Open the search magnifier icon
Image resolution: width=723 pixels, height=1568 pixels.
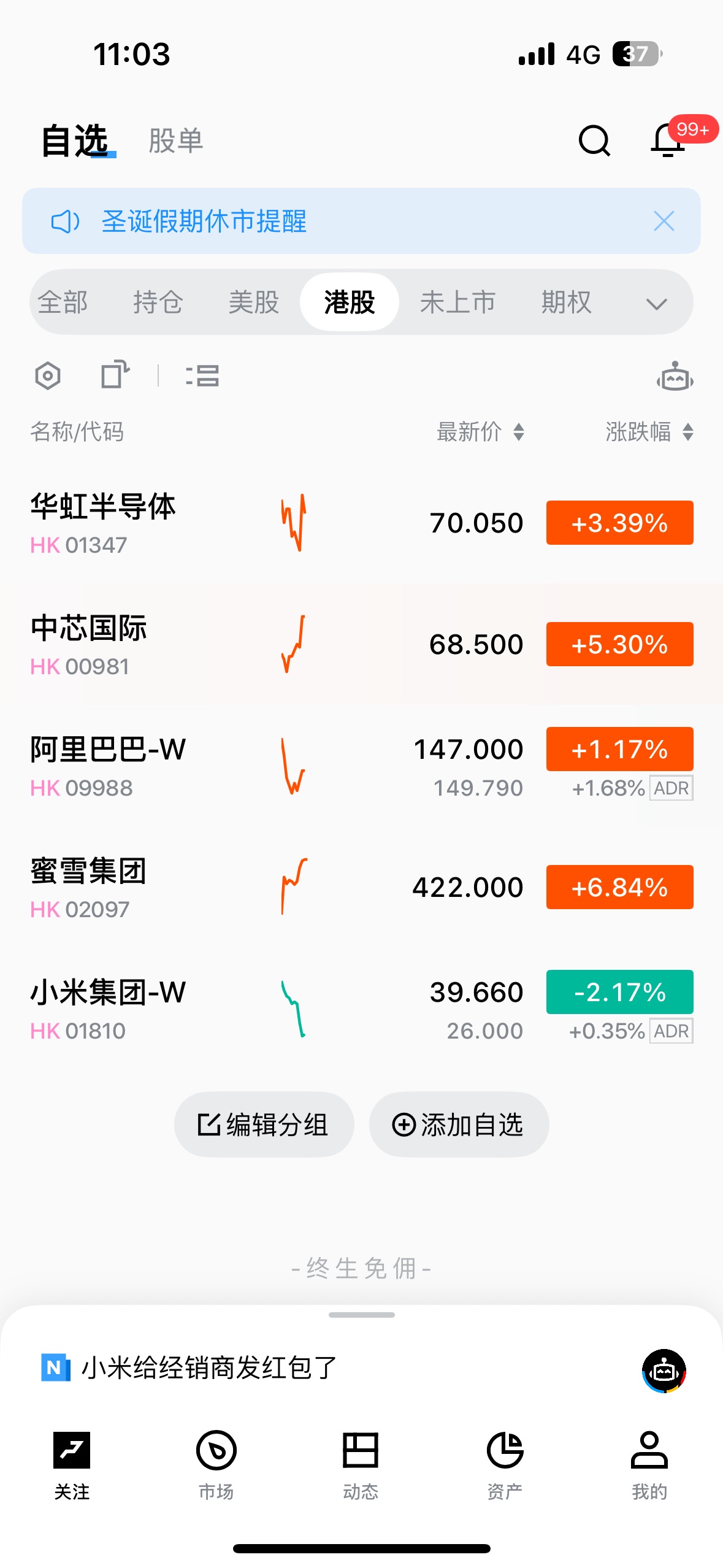pyautogui.click(x=594, y=141)
